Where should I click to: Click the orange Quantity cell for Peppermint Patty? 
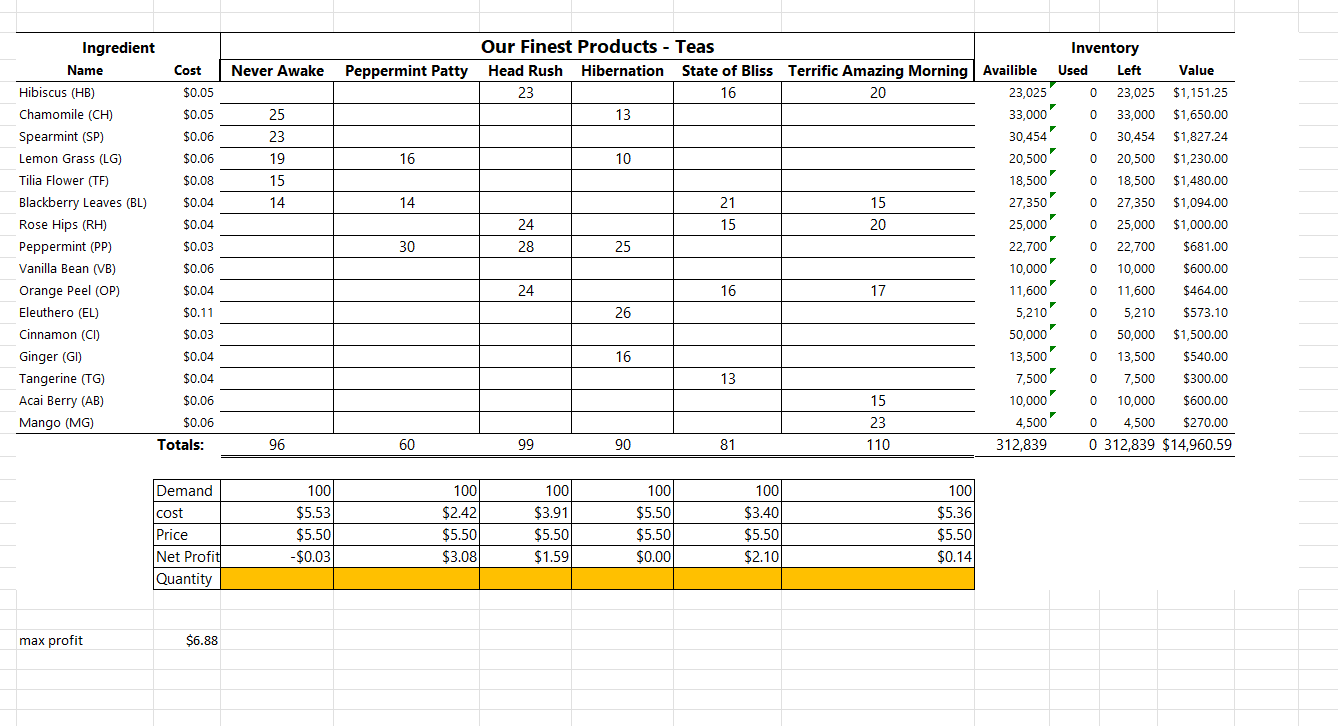[407, 579]
